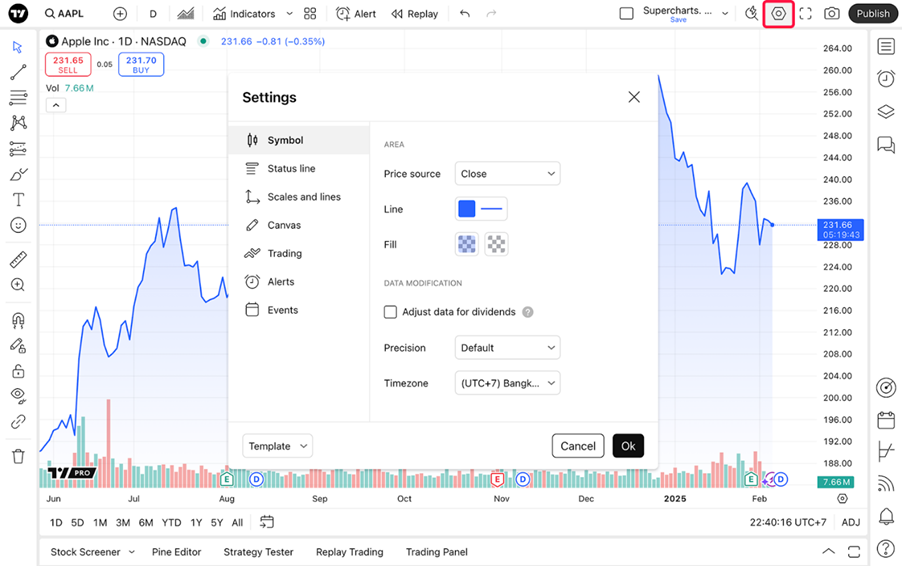
Task: Open the Pine Editor panel
Action: tap(177, 552)
